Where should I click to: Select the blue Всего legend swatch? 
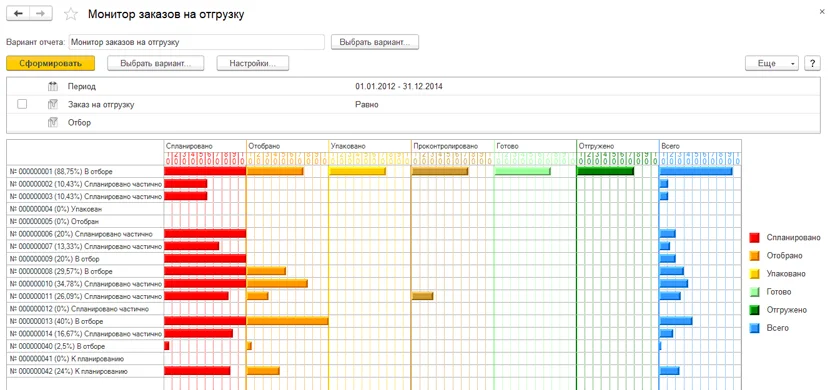(x=755, y=328)
